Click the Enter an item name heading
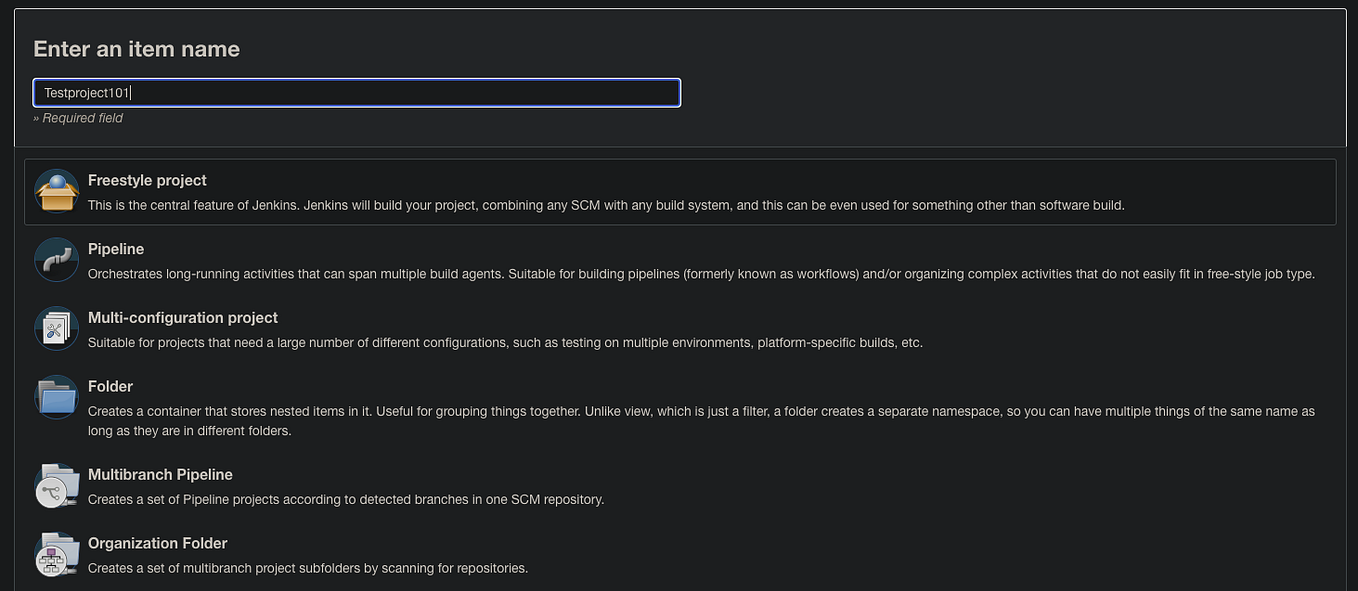Screen dimensions: 1358x591 [136, 48]
